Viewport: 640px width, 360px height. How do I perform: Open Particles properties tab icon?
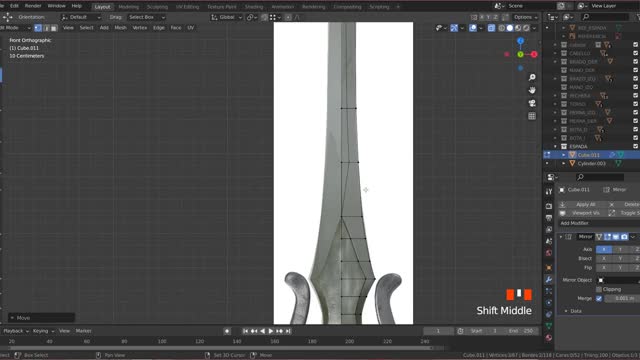[x=549, y=291]
